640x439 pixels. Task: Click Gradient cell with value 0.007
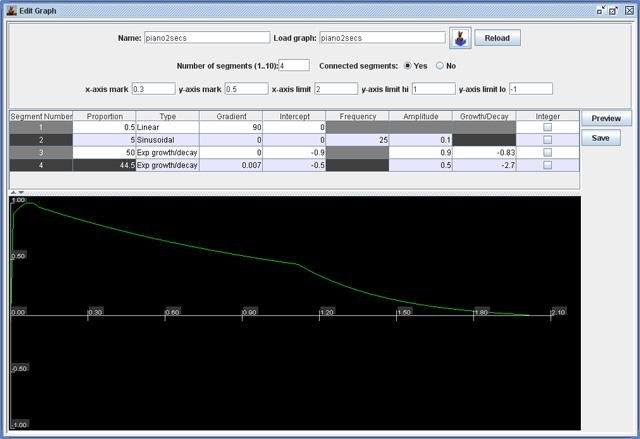point(231,165)
